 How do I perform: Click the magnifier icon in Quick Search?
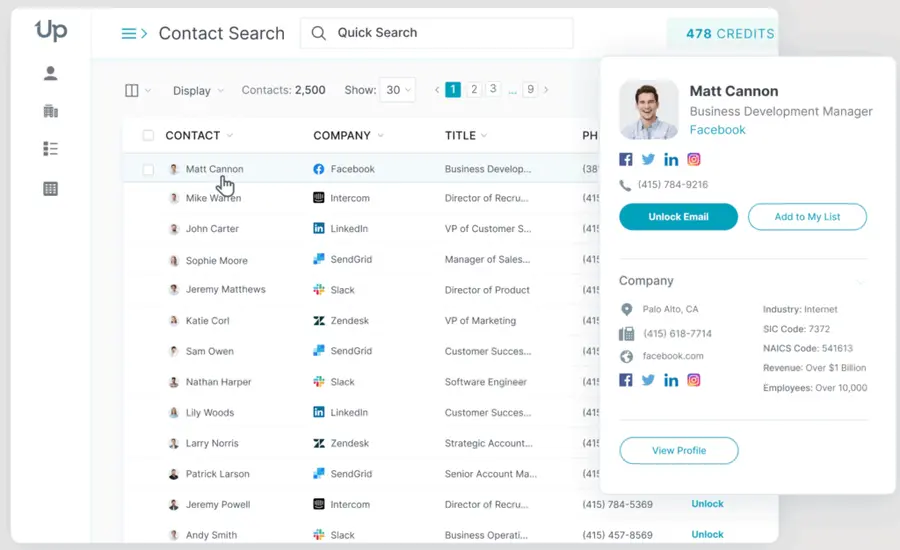tap(319, 33)
